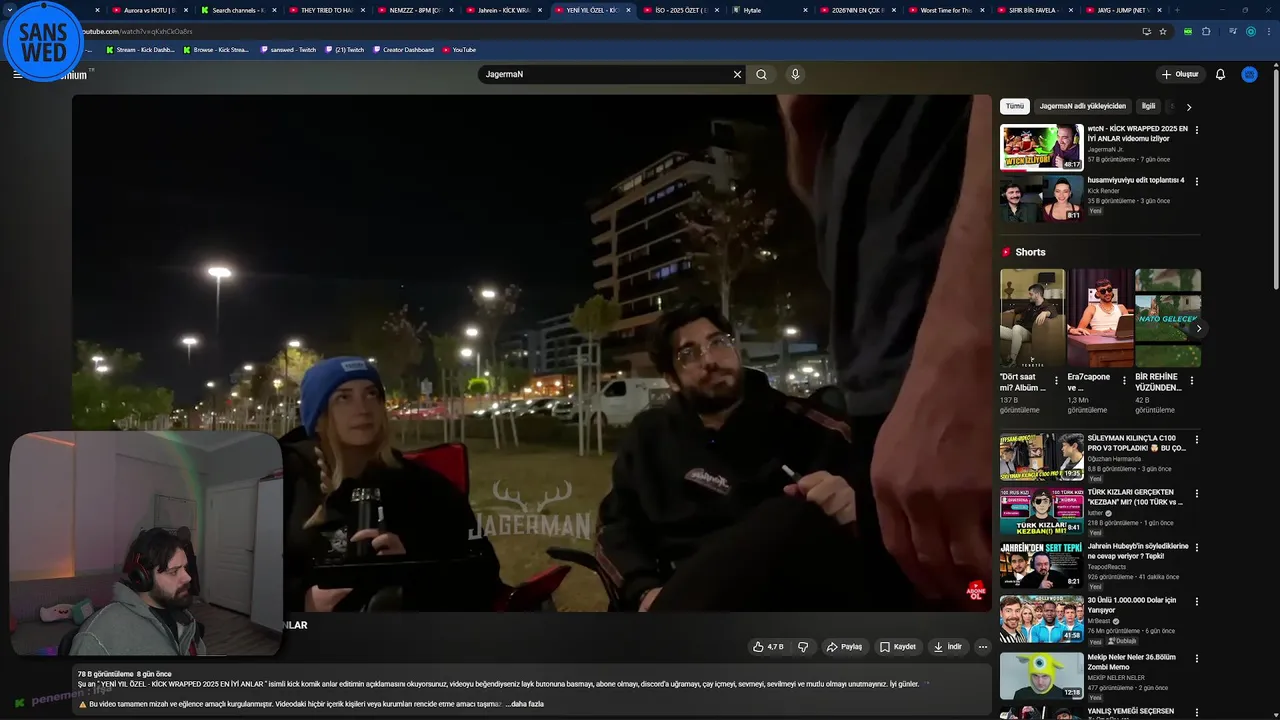Click the Oluştur create button
This screenshot has width=1280, height=720.
(1180, 74)
